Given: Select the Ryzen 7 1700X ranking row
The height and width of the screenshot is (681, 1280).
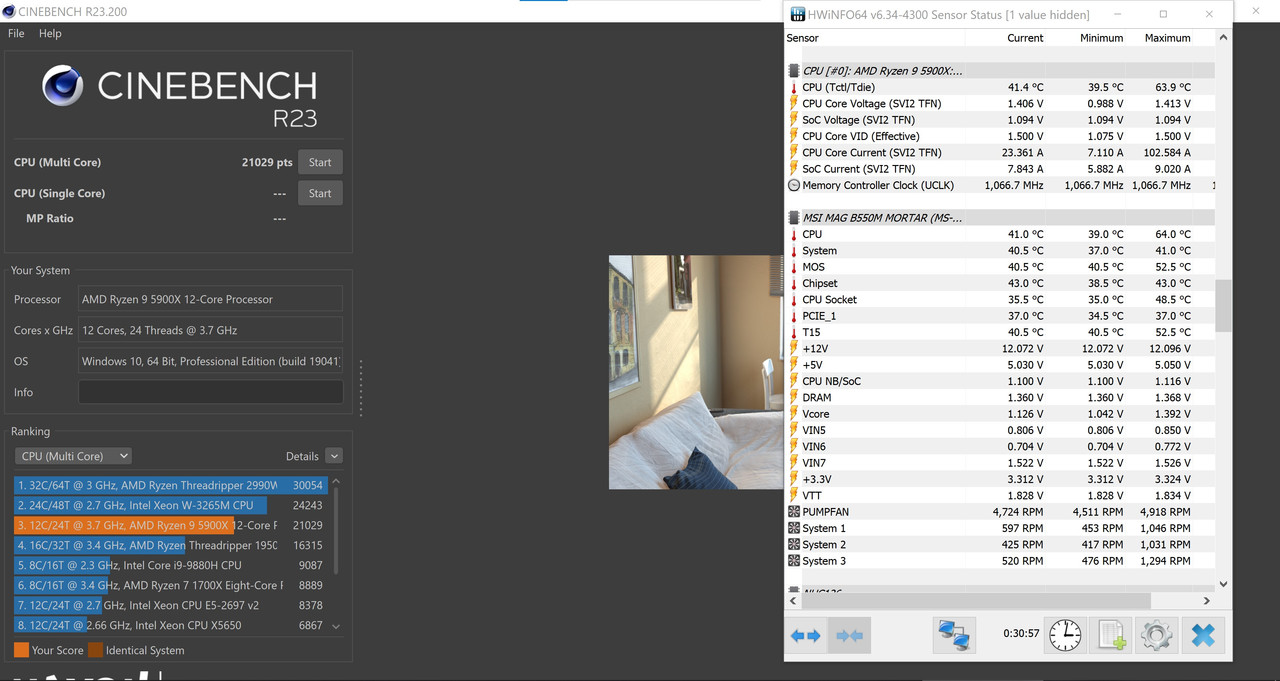Looking at the screenshot, I should pos(170,585).
